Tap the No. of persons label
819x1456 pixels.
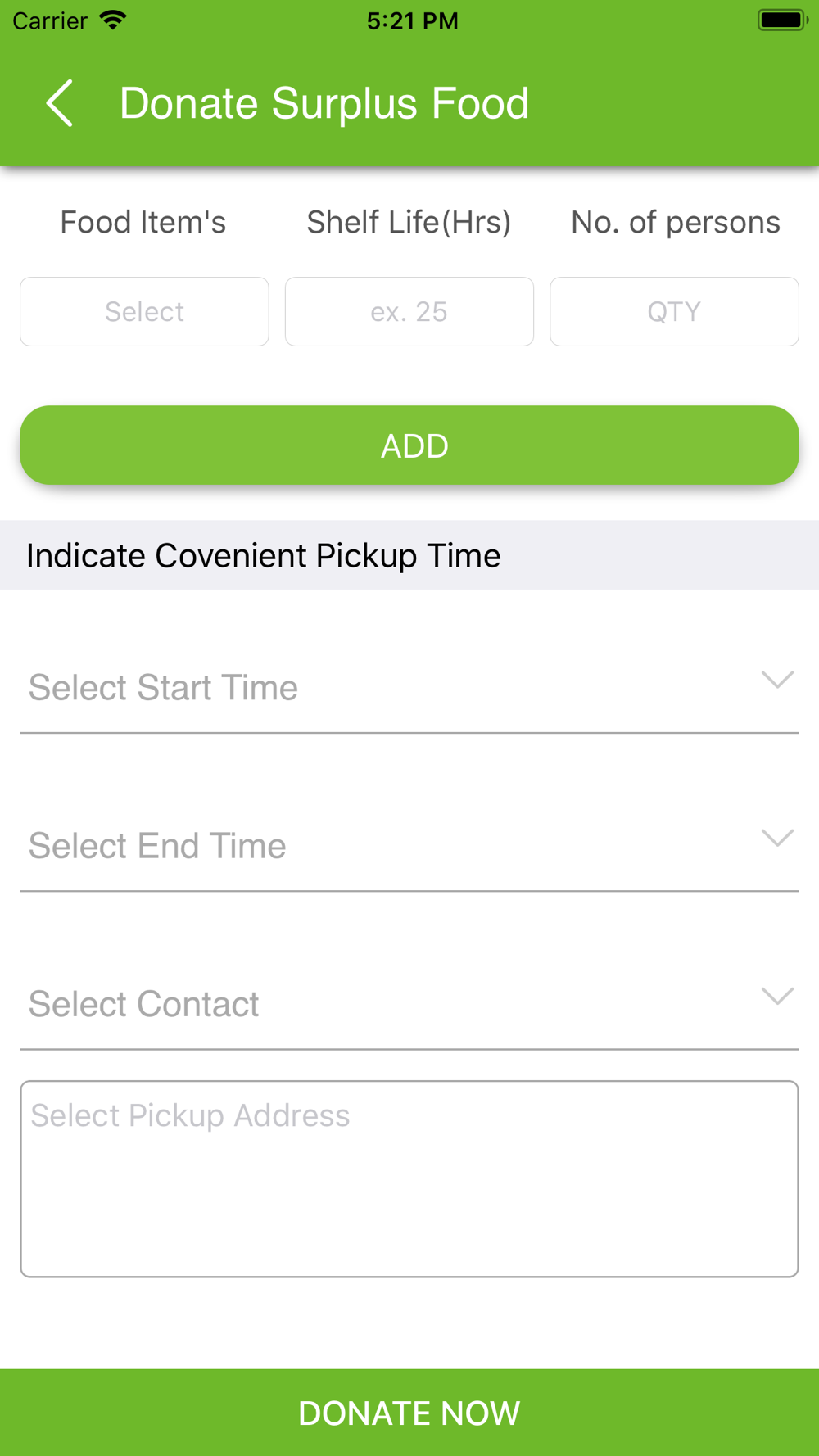click(675, 223)
